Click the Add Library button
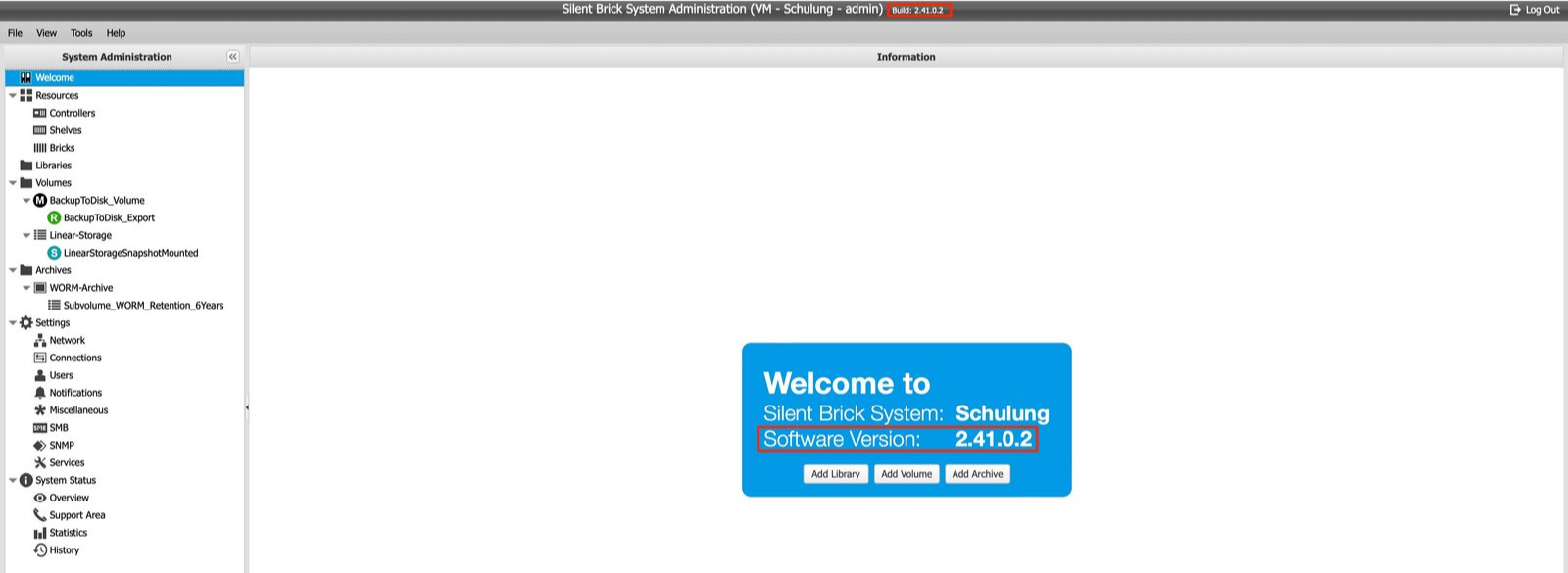1568x573 pixels. [835, 474]
